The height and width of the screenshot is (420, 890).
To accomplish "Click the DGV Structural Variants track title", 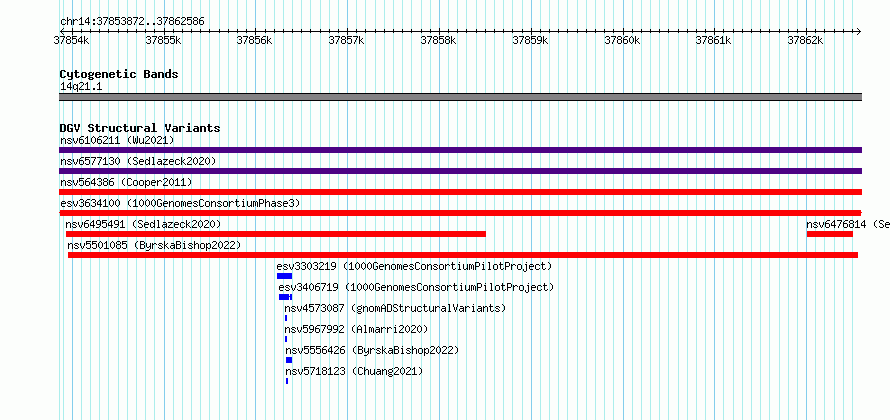I will [140, 128].
